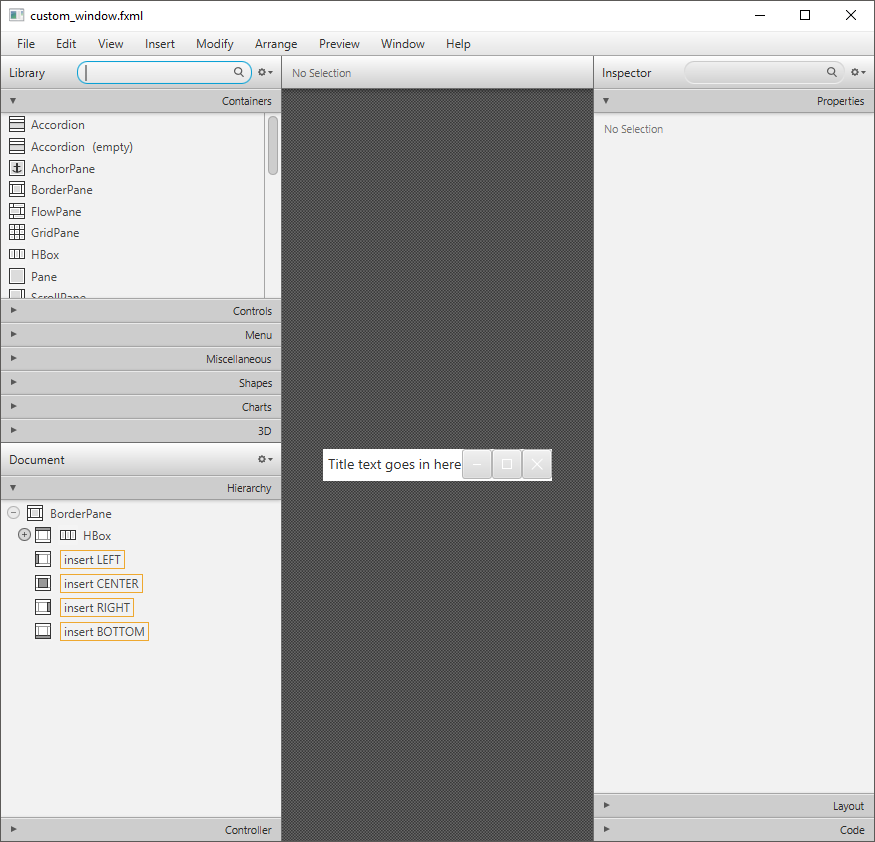Expand the Layout section

point(606,805)
